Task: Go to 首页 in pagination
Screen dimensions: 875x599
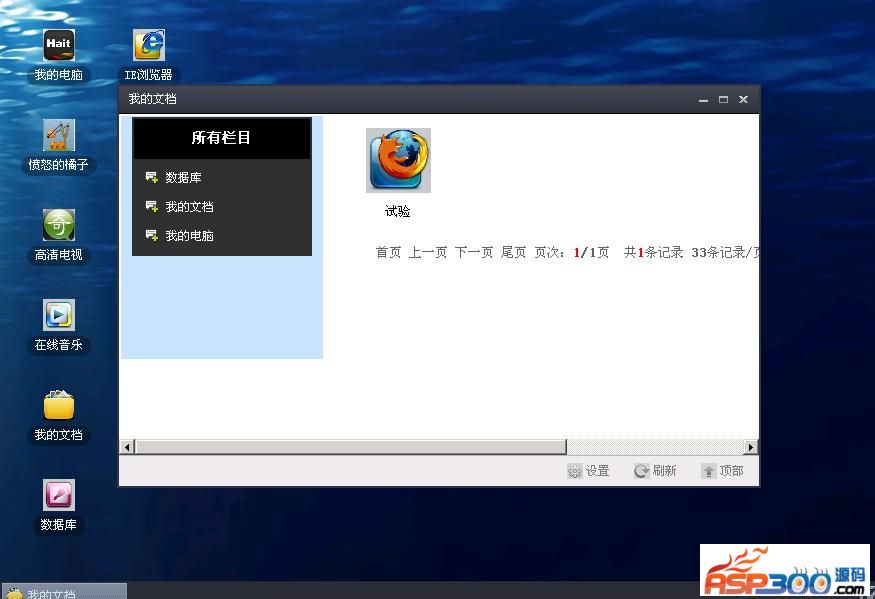Action: (388, 253)
